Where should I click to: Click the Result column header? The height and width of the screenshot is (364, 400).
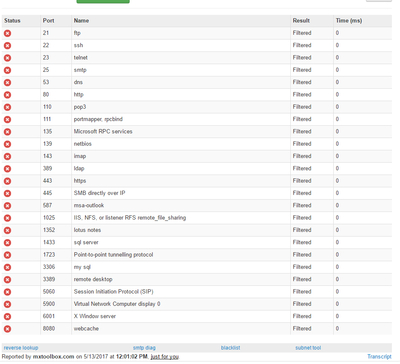tap(301, 21)
